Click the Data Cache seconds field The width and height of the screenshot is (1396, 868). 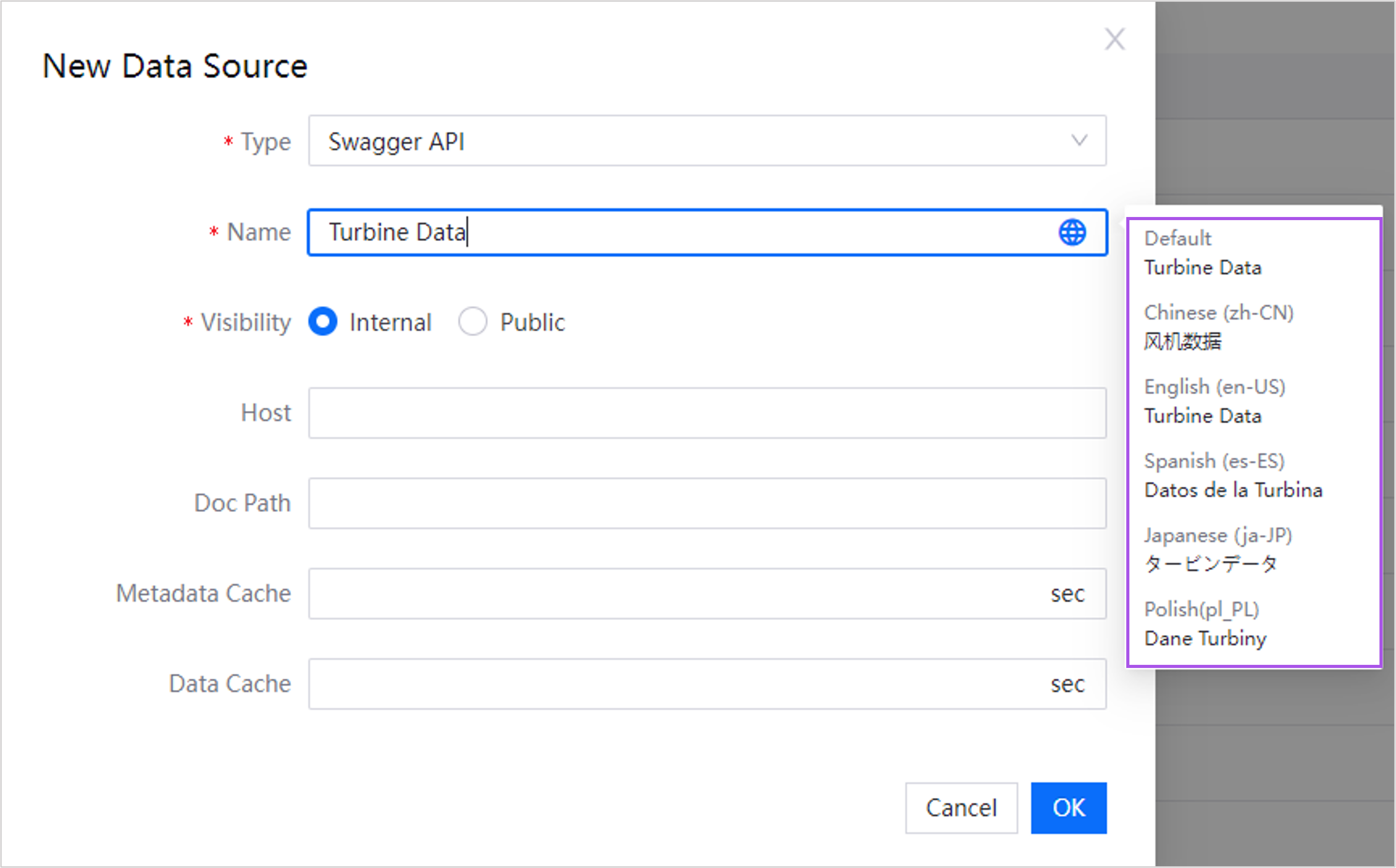coord(677,684)
